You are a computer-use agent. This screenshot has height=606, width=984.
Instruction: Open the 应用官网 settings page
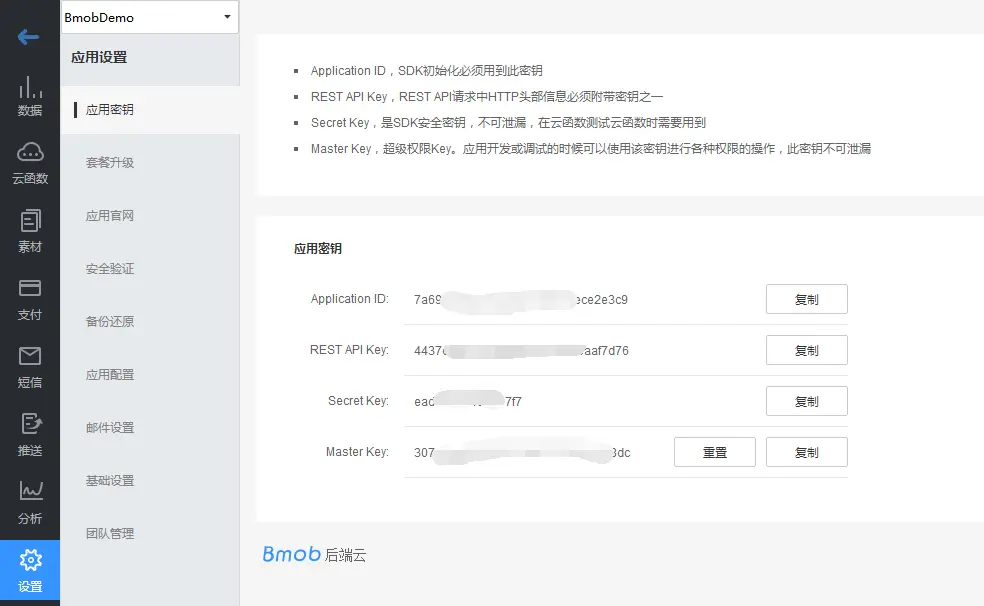[x=110, y=215]
